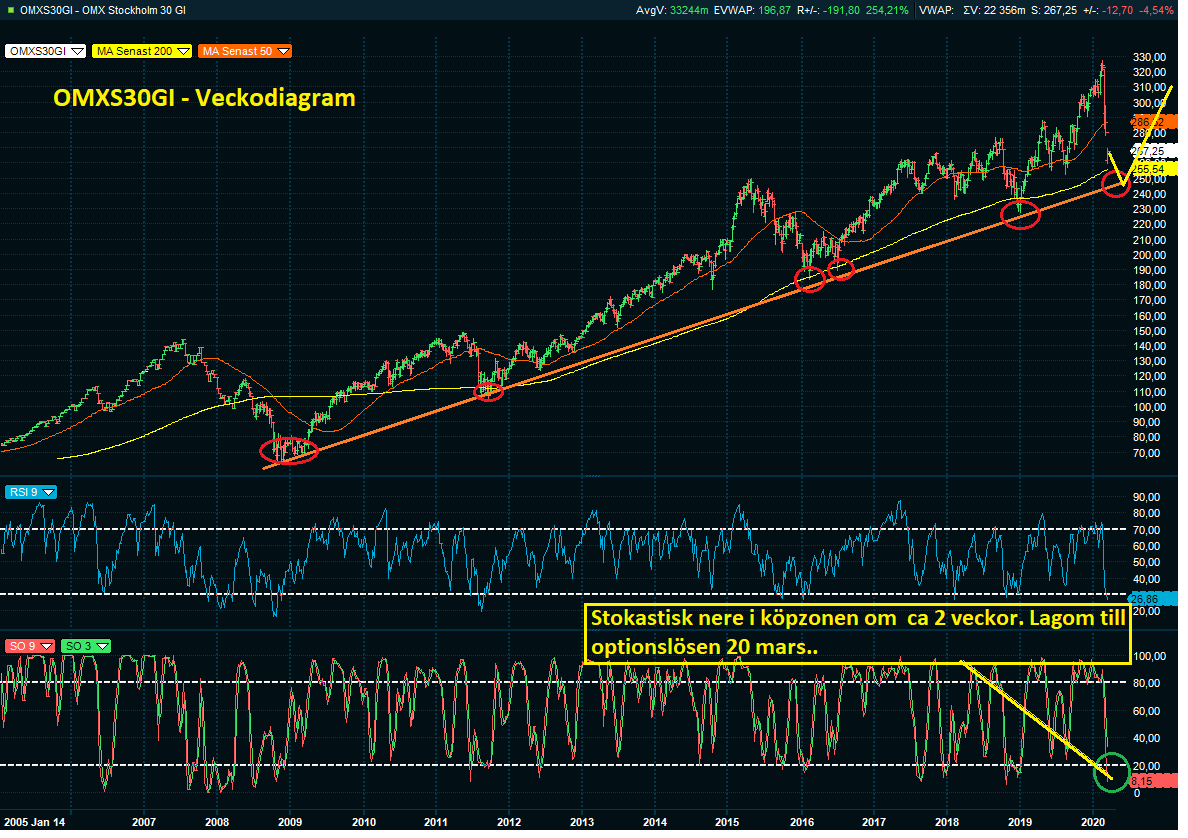Click the OMXS30GI - Veckodiagram heading text
Screen dimensions: 1188x838
tap(205, 98)
